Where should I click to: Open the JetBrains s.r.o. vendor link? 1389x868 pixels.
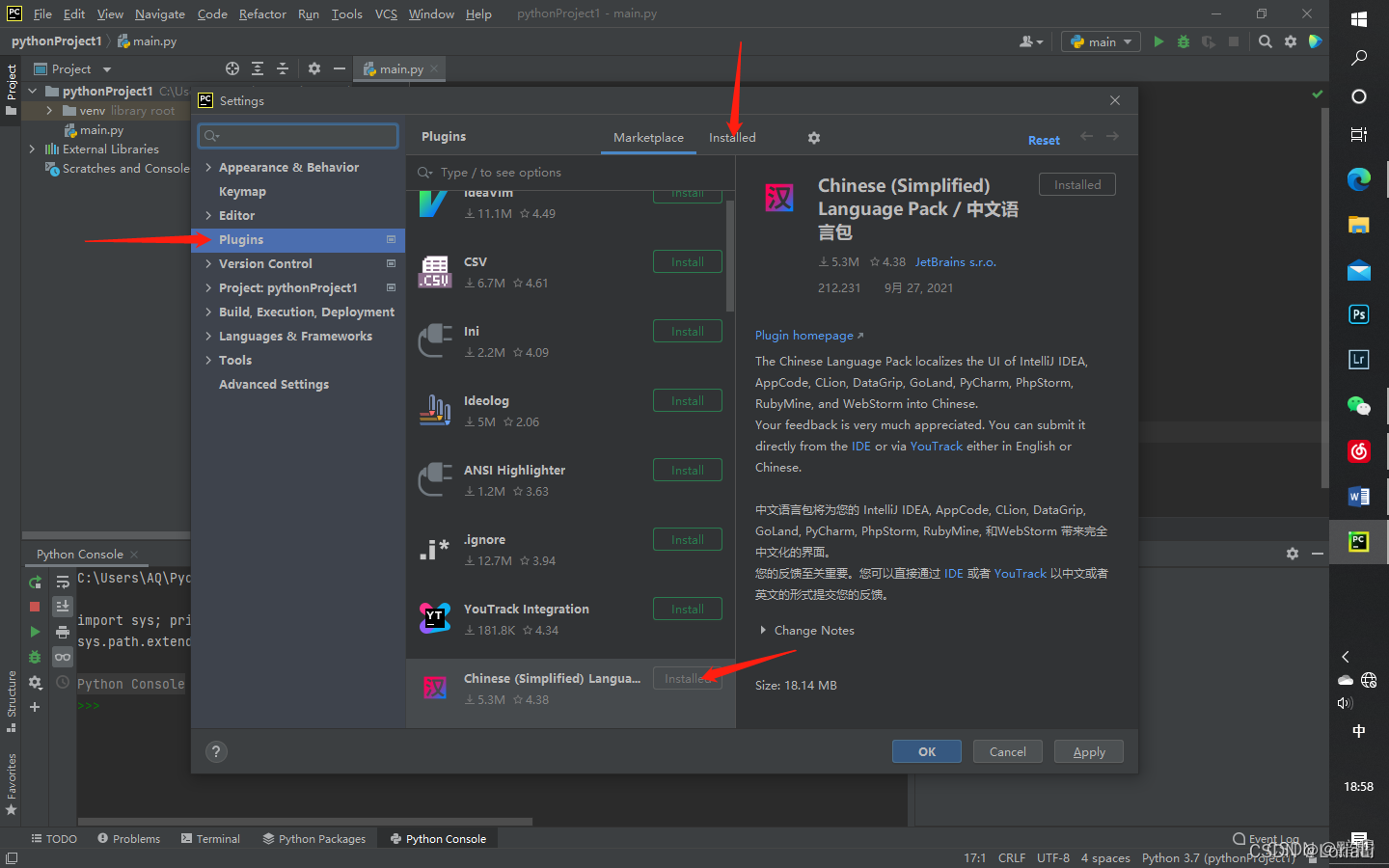956,262
